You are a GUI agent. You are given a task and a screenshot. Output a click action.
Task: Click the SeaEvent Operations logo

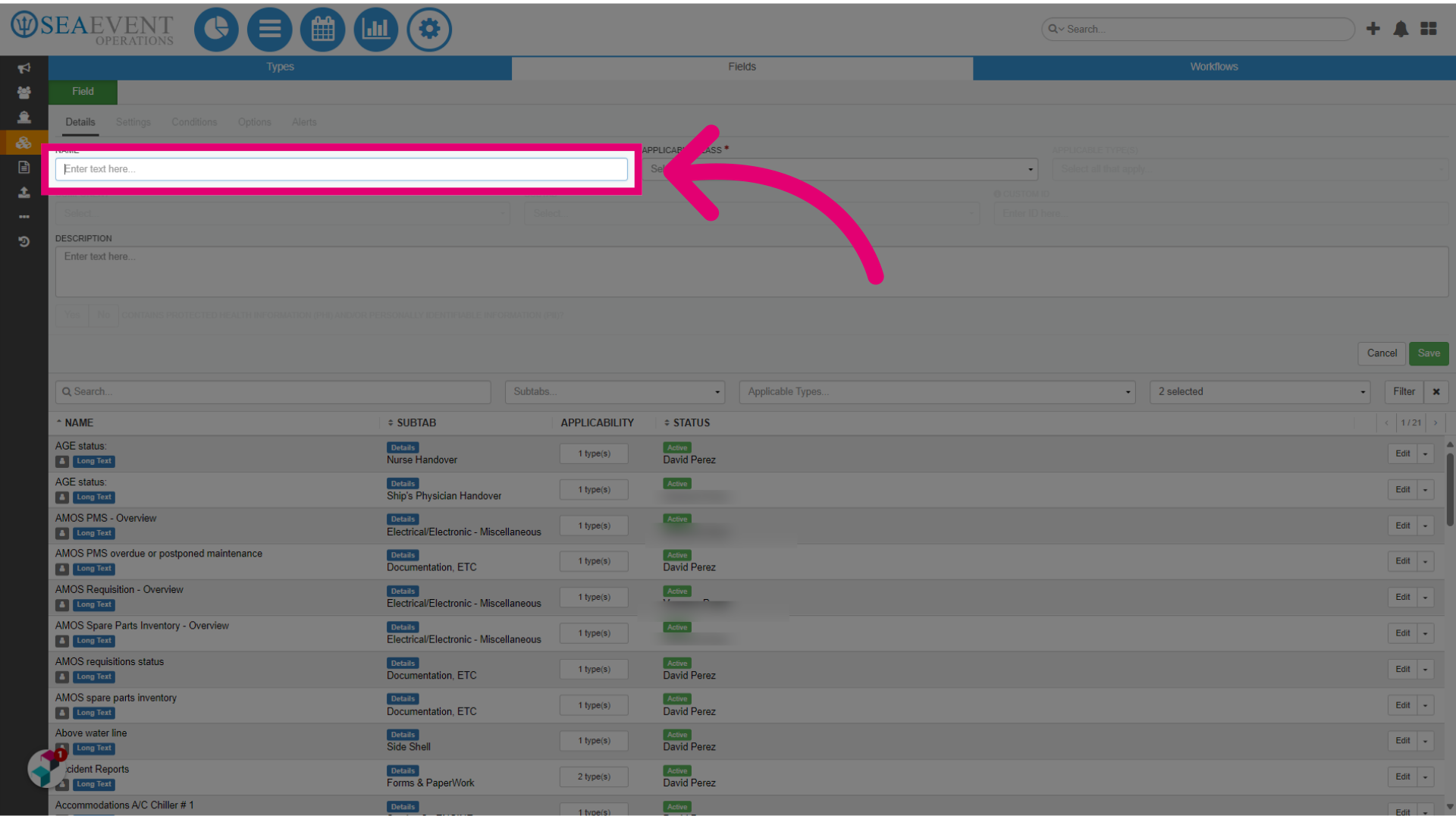click(93, 29)
